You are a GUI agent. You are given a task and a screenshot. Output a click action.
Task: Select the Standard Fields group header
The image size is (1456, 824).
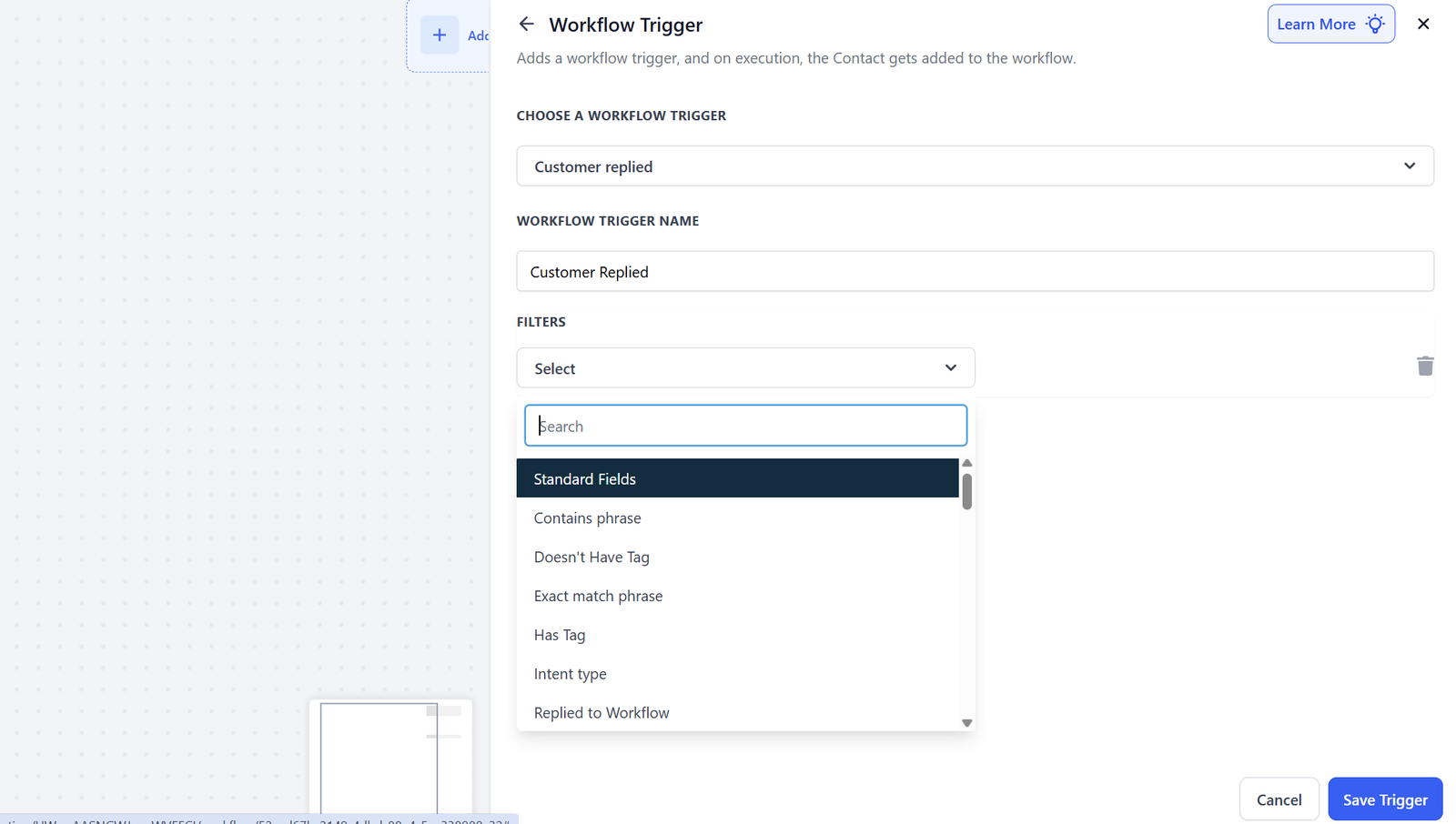[x=737, y=478]
